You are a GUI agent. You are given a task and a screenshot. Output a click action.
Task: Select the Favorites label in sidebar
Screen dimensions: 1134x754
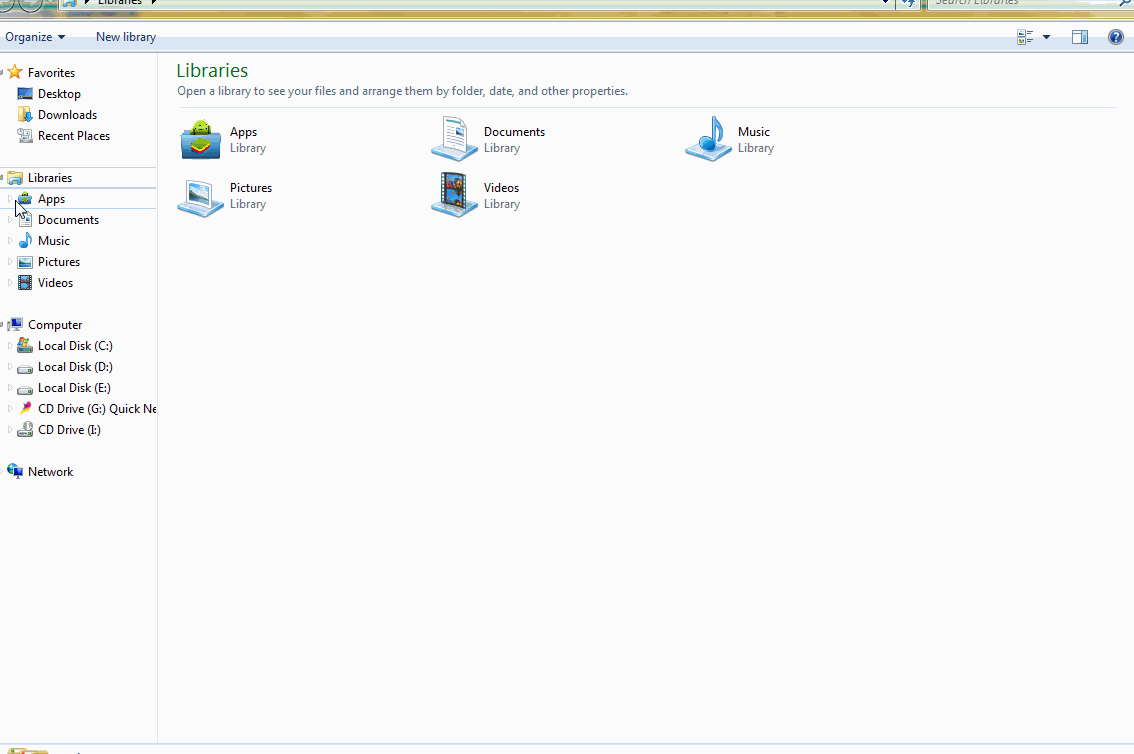pyautogui.click(x=51, y=73)
